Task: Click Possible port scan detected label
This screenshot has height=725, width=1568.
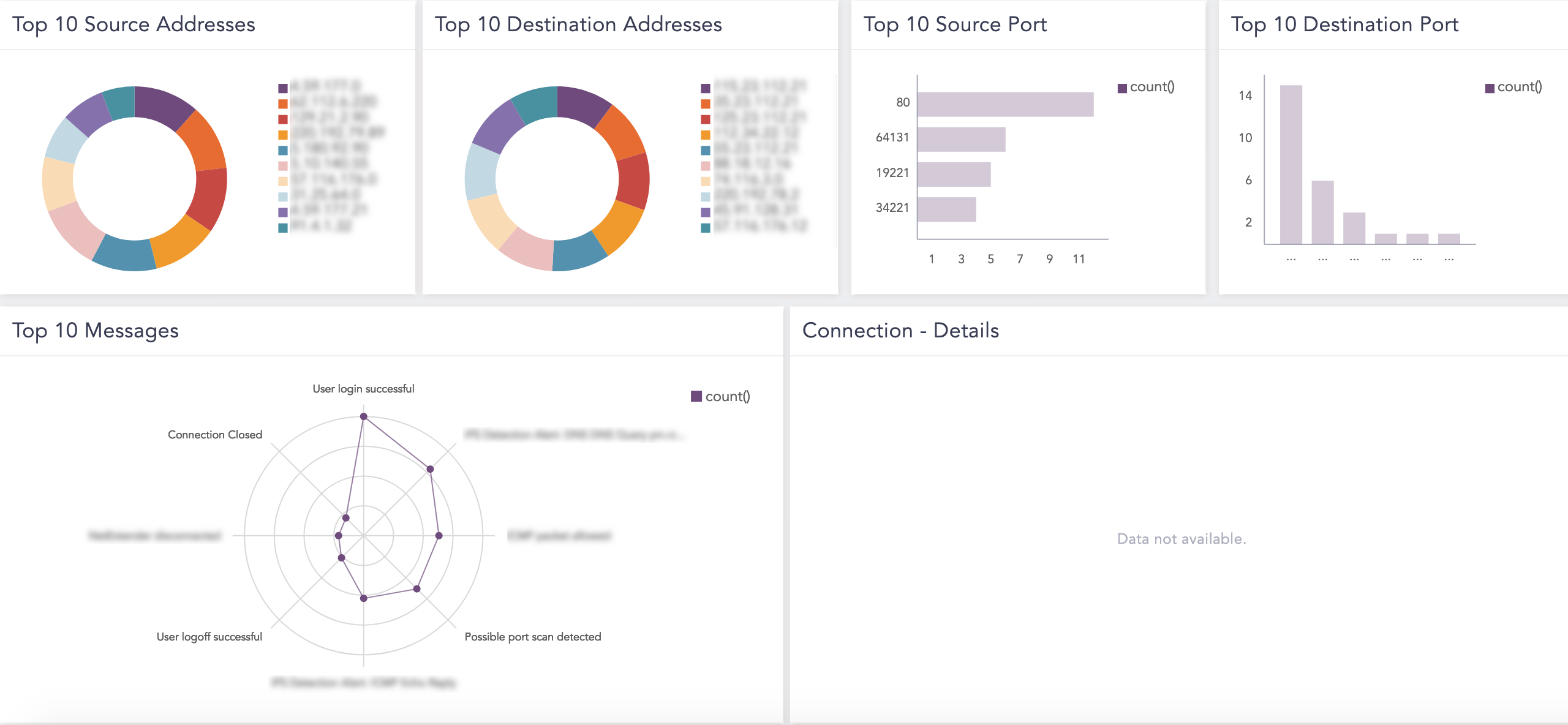Action: point(532,637)
